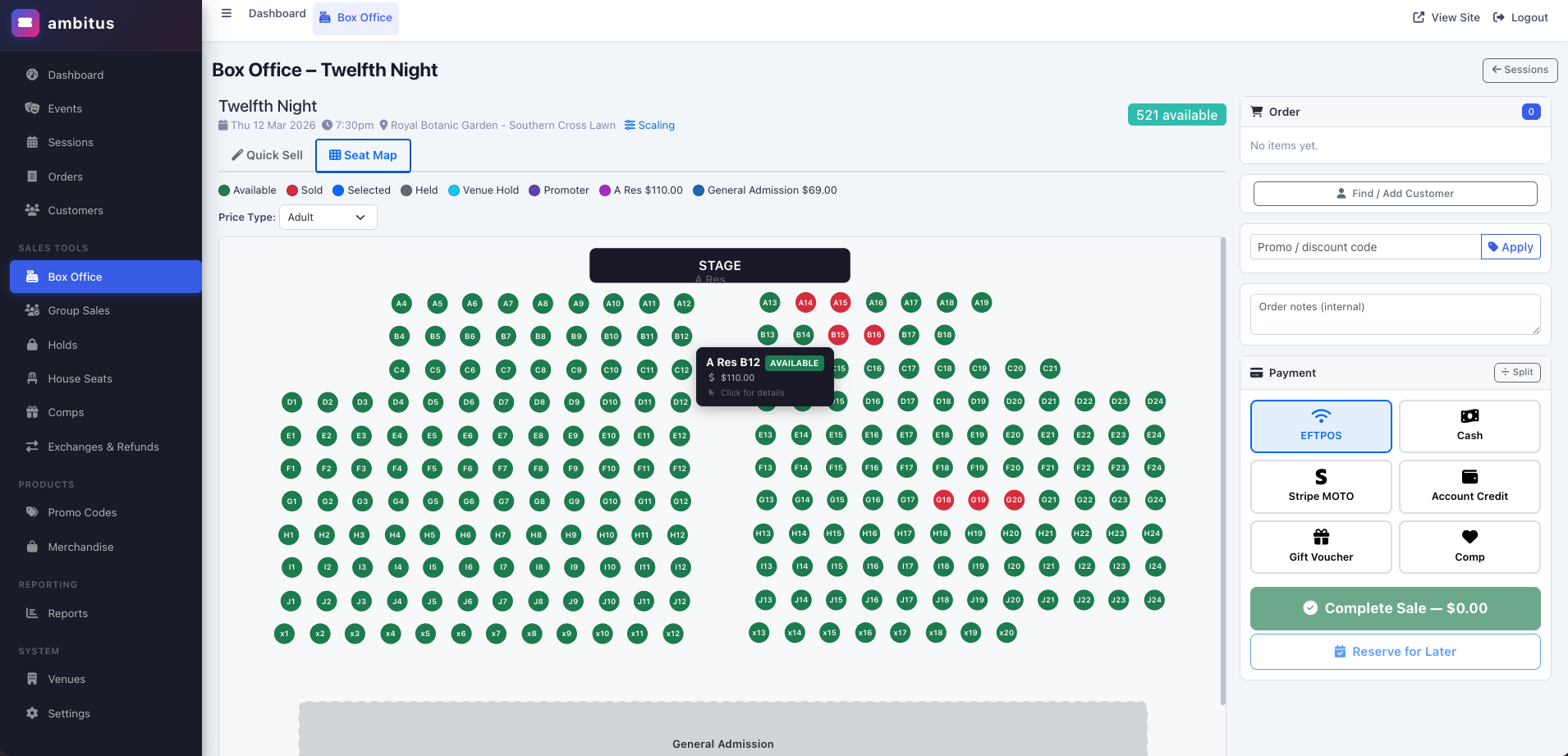Select the green available seat E10
Image resolution: width=1568 pixels, height=756 pixels.
609,435
